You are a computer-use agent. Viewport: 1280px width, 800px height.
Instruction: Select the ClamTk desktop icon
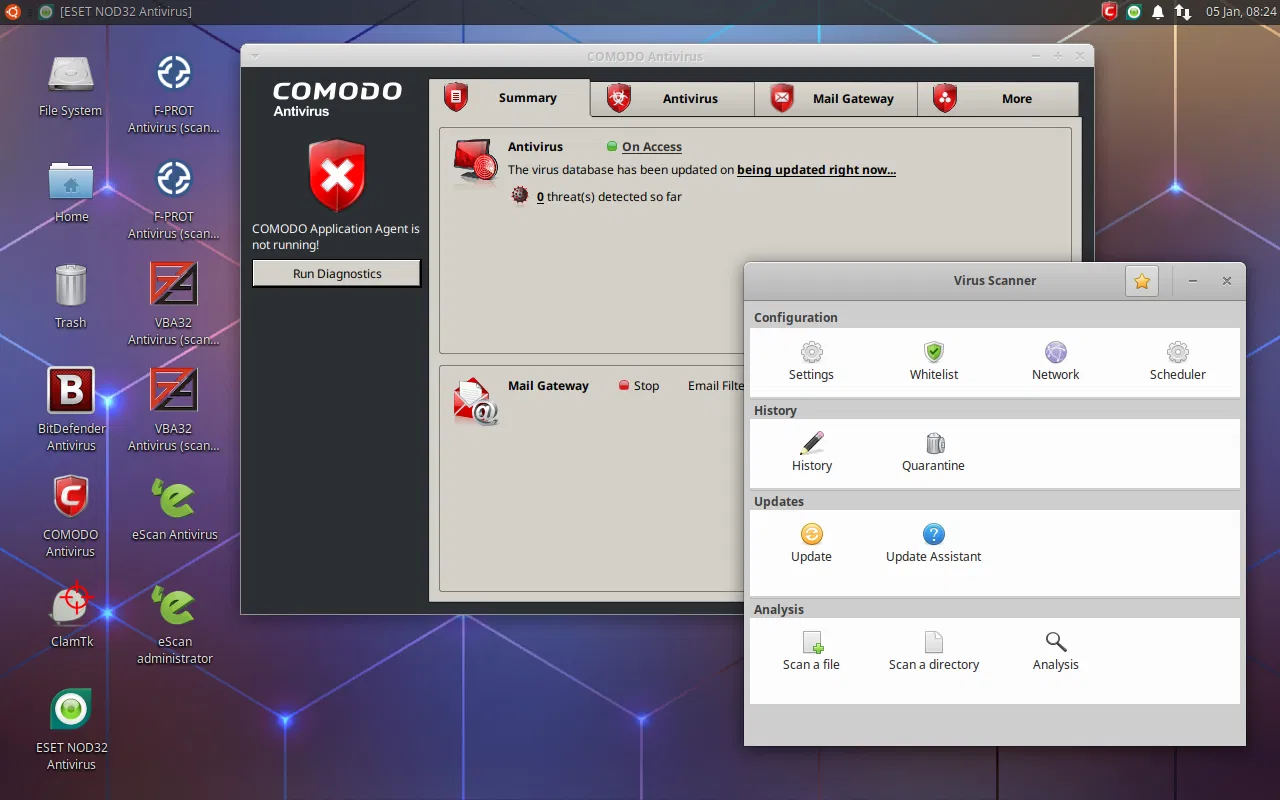(x=72, y=614)
